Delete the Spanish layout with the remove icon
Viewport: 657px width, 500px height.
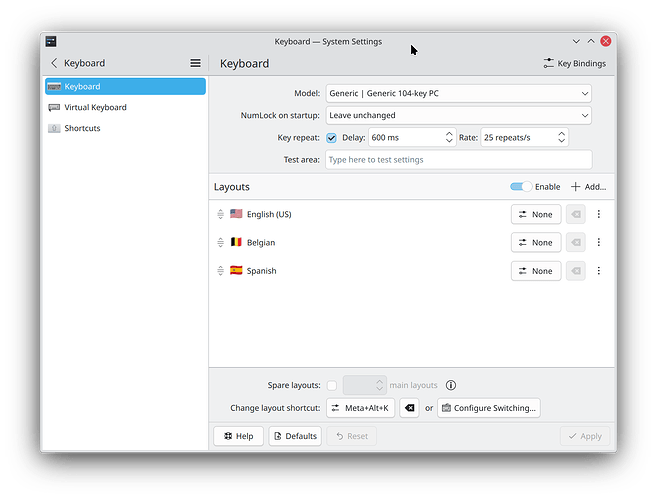(575, 271)
